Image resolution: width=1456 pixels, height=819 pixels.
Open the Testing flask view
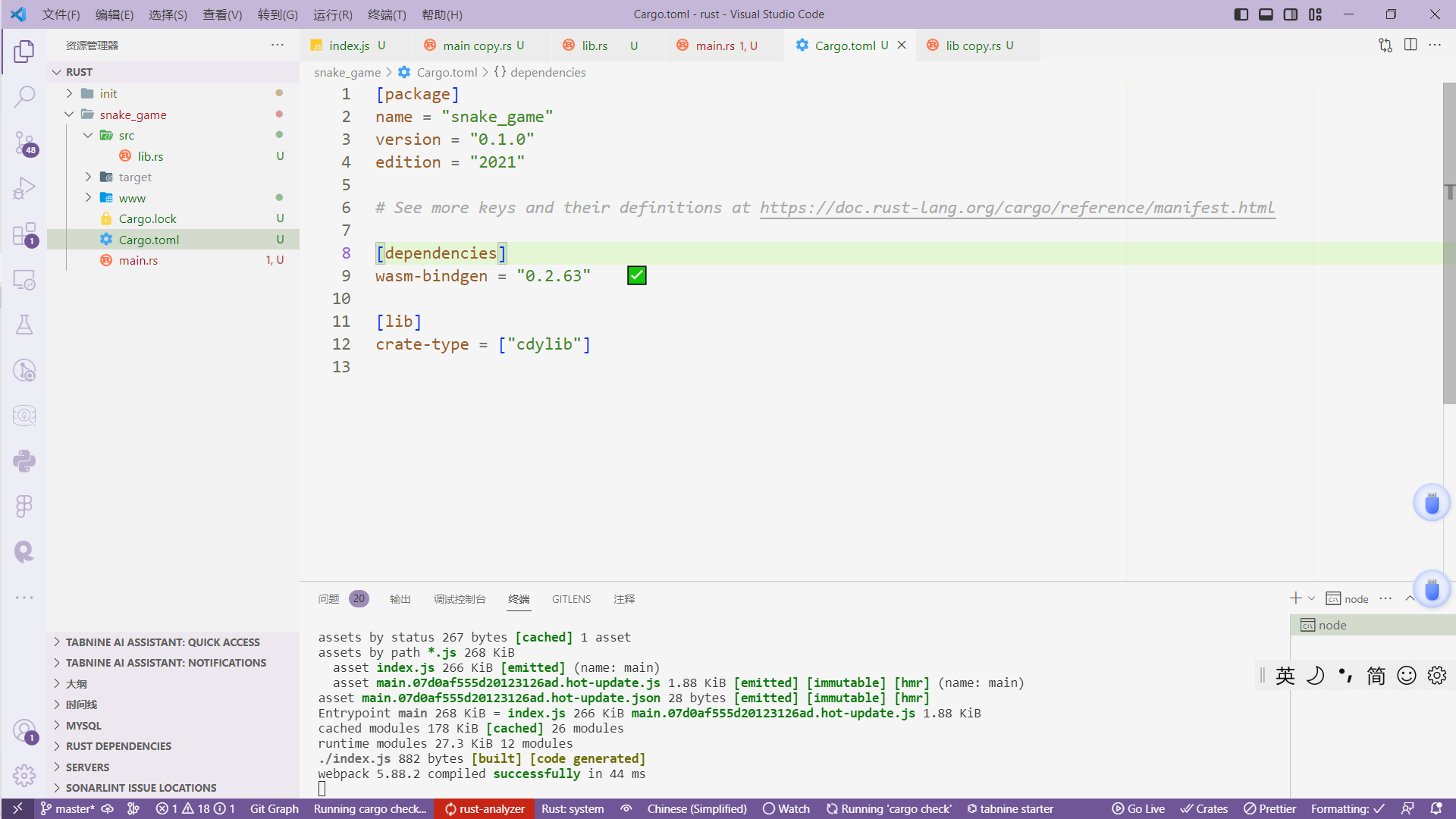(24, 325)
